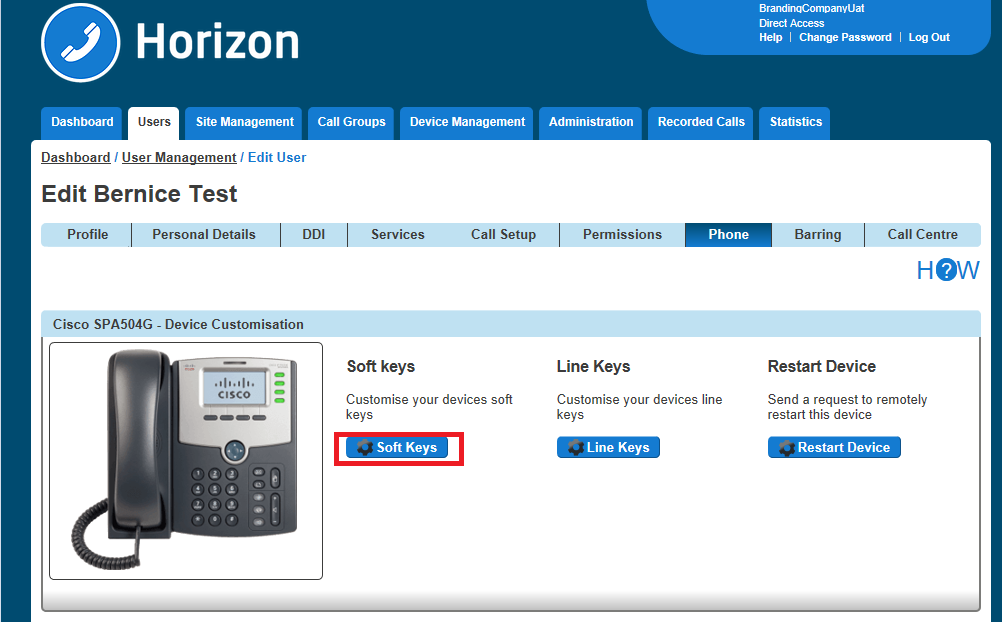
Task: Open the Dashboard main tab
Action: point(82,123)
